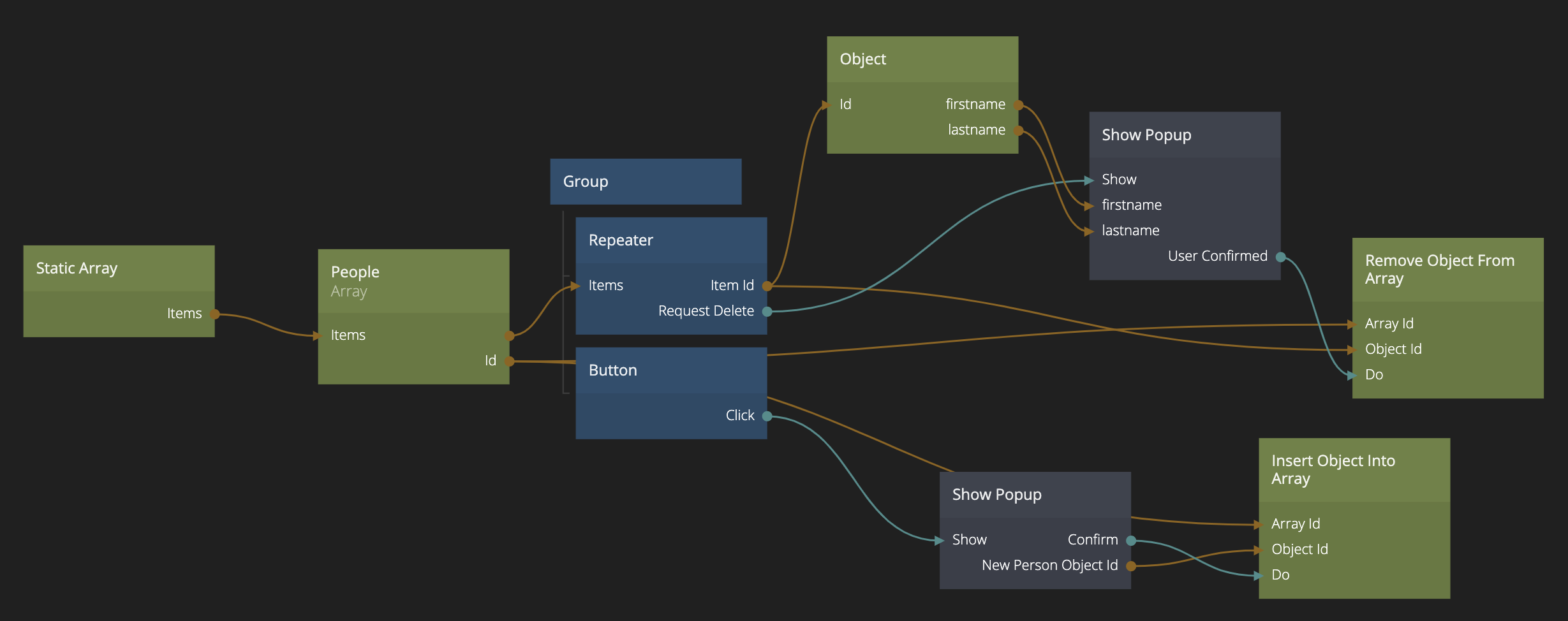Image resolution: width=1568 pixels, height=621 pixels.
Task: Click the Id output port on People Array
Action: click(x=509, y=362)
